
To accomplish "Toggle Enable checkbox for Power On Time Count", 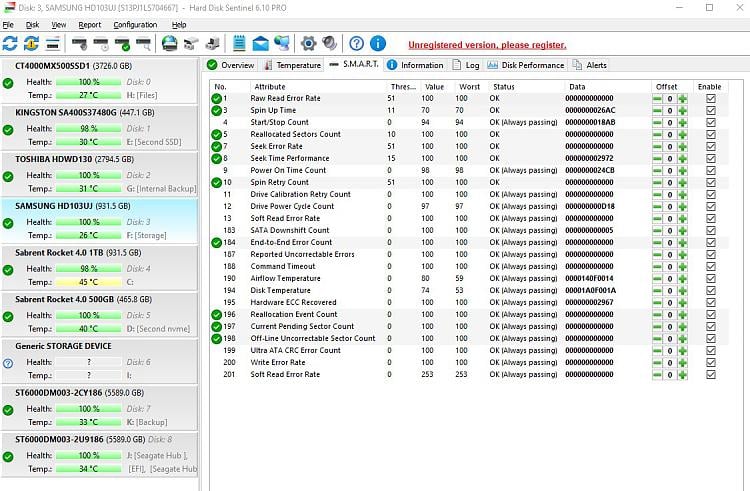I will (711, 171).
